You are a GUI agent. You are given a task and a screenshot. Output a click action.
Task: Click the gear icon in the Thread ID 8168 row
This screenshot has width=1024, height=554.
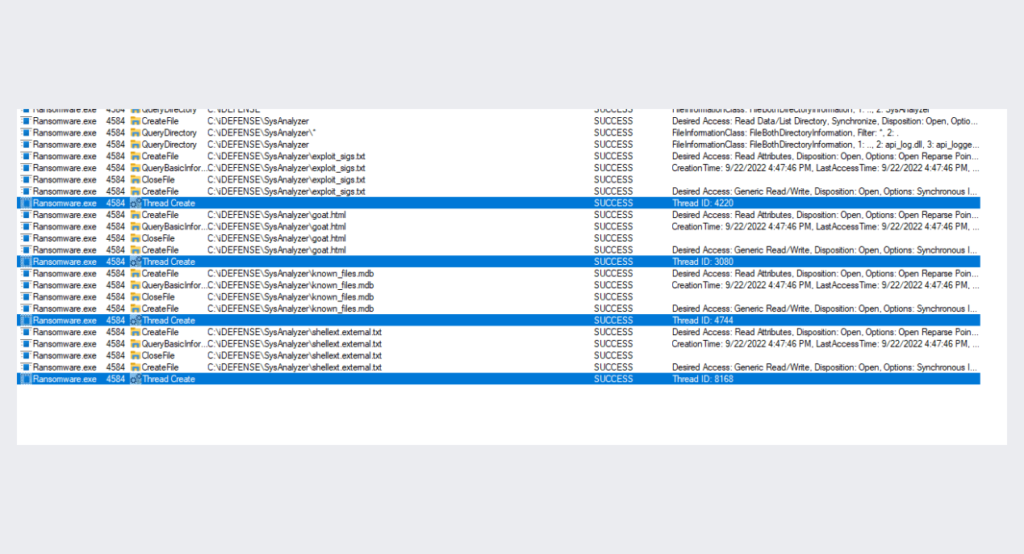(135, 379)
